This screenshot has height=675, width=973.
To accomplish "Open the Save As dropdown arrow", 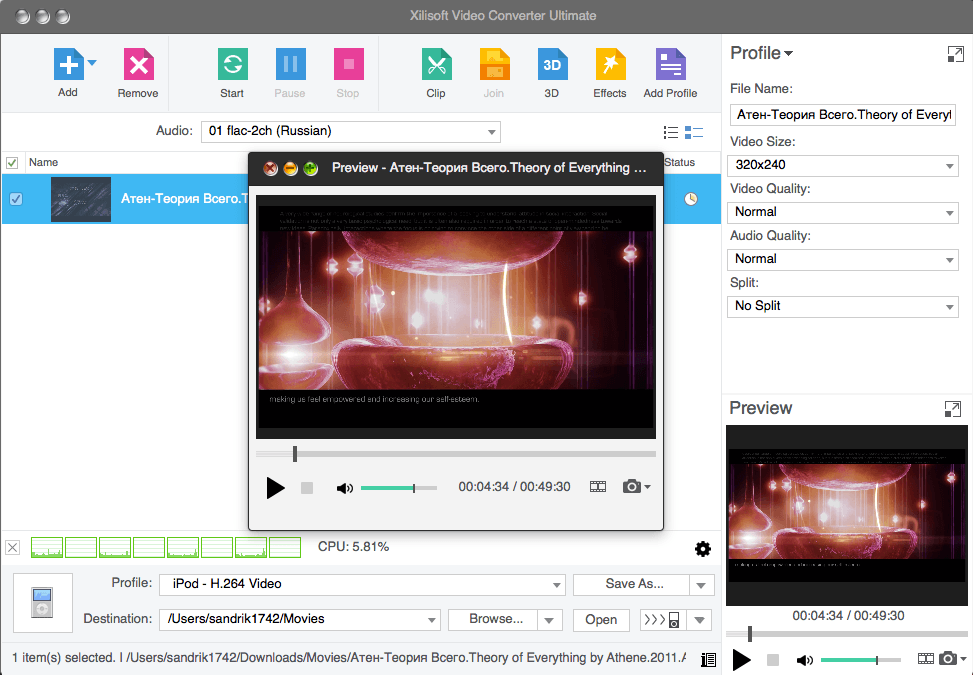I will tap(702, 585).
